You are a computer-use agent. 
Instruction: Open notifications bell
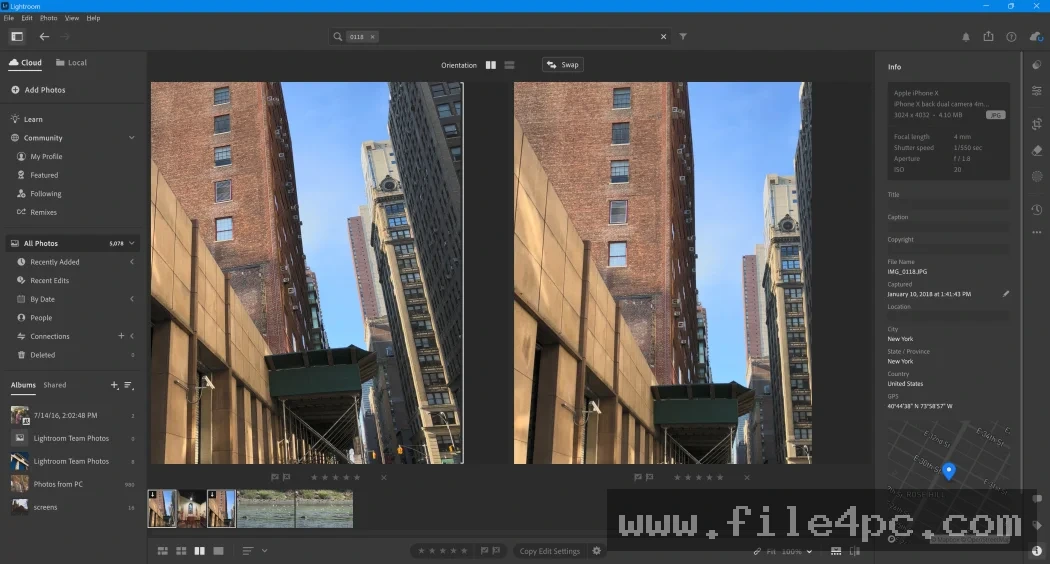(966, 37)
